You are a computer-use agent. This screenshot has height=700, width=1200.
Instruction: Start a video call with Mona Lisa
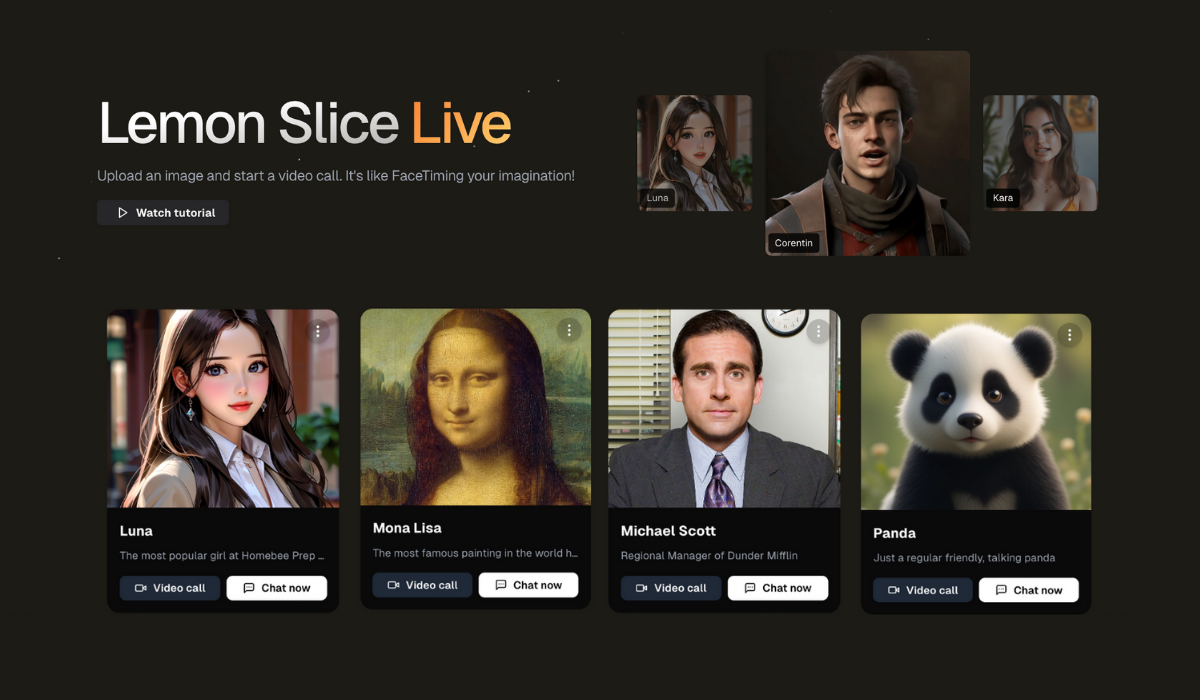422,585
